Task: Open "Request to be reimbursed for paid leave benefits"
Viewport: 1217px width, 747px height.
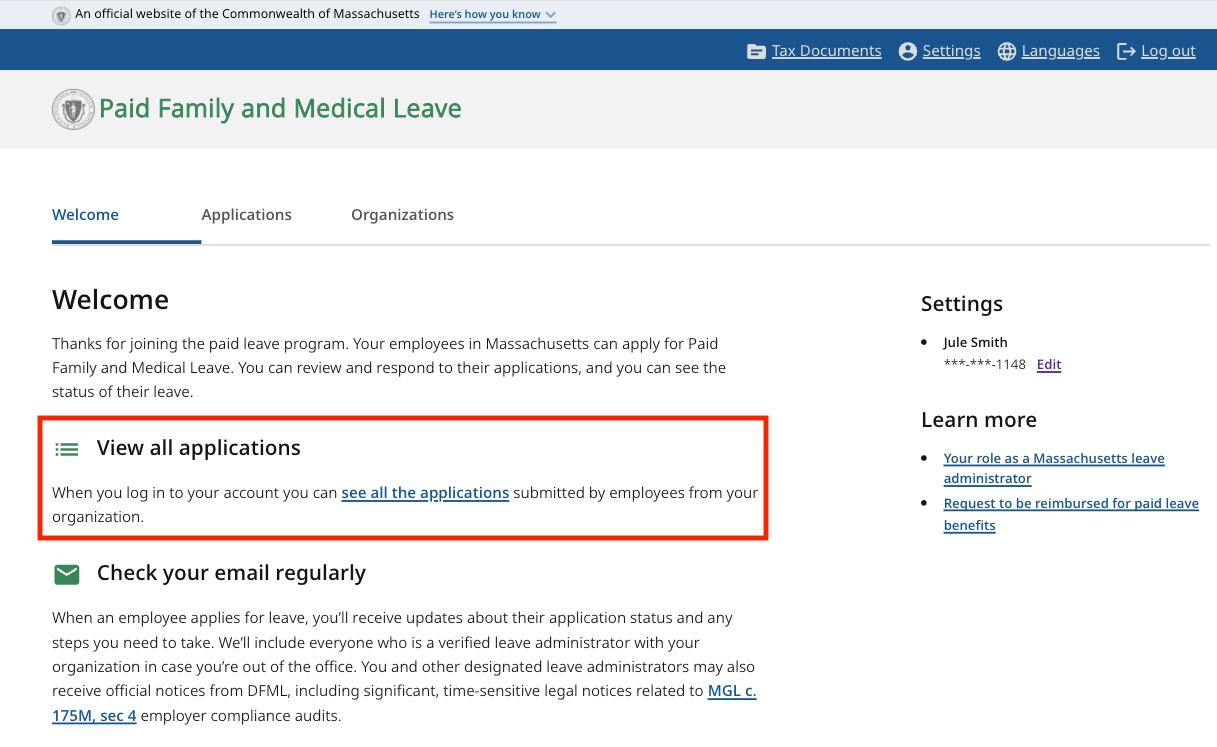Action: click(1070, 504)
